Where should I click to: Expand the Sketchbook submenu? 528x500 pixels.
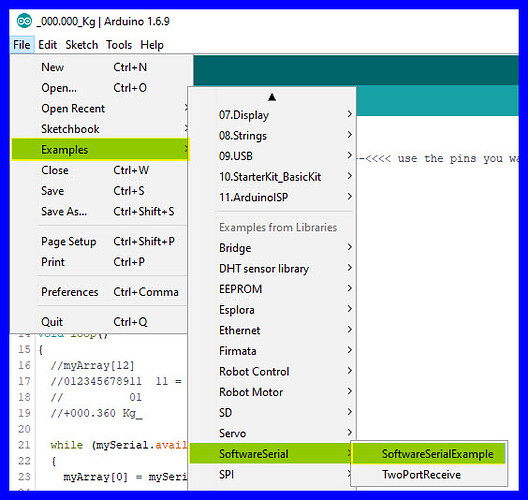click(99, 129)
